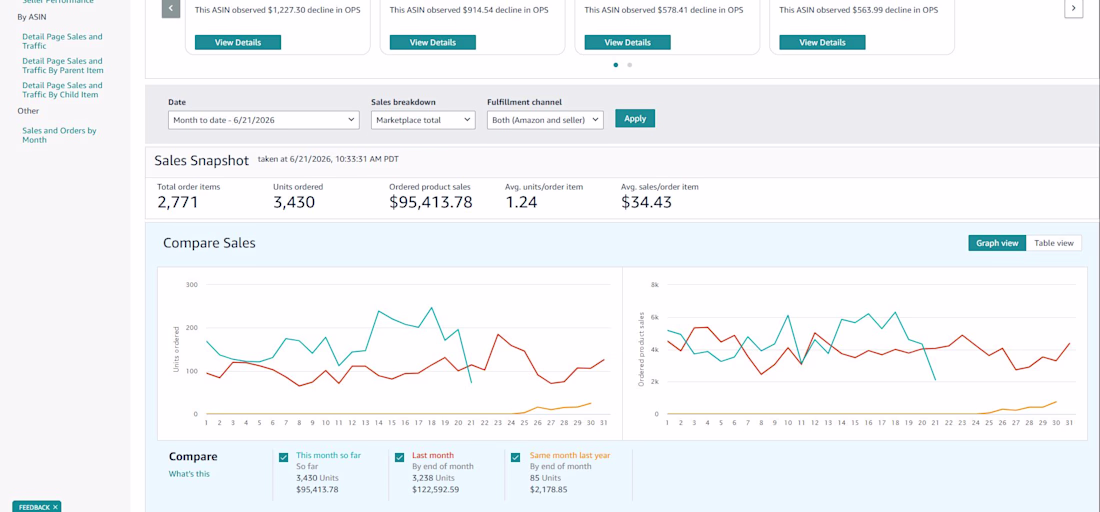This screenshot has height=512, width=1100.
Task: Open Detail Page Sales By Child Item
Action: (x=62, y=90)
